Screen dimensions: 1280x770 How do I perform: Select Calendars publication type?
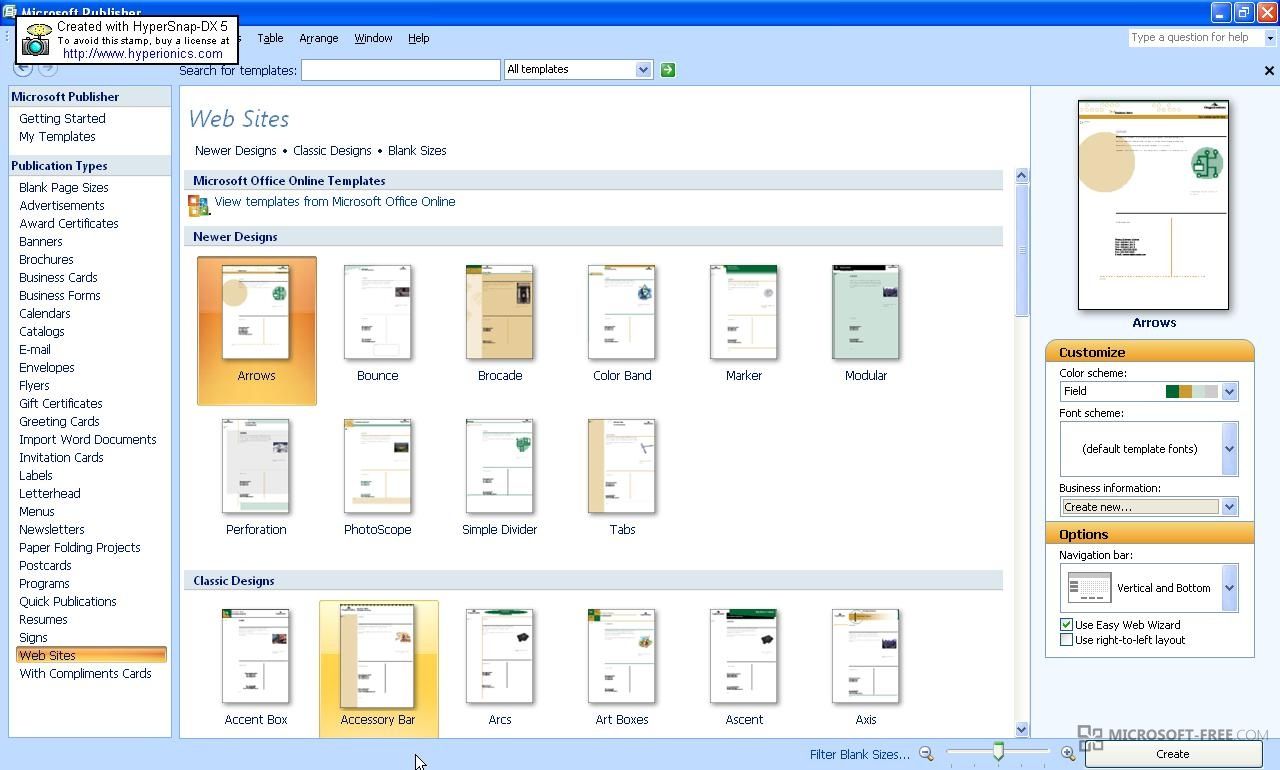[45, 313]
